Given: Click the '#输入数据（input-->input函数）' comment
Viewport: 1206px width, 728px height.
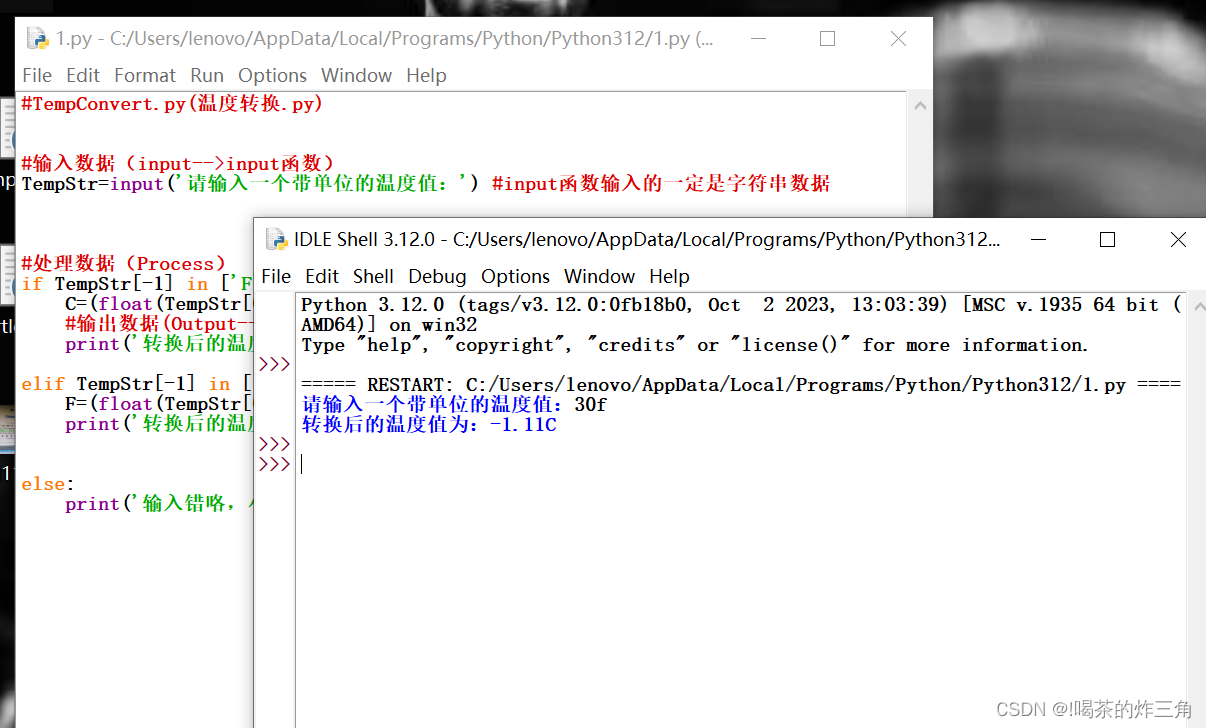Looking at the screenshot, I should [177, 164].
